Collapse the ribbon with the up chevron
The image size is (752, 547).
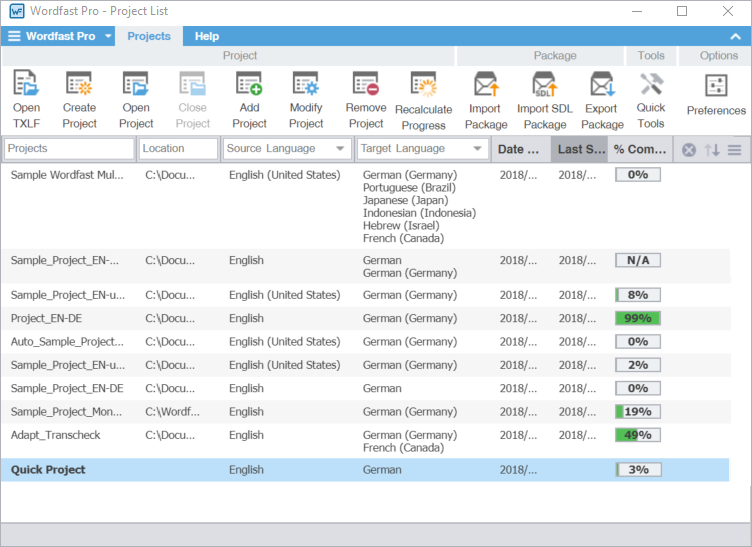735,36
